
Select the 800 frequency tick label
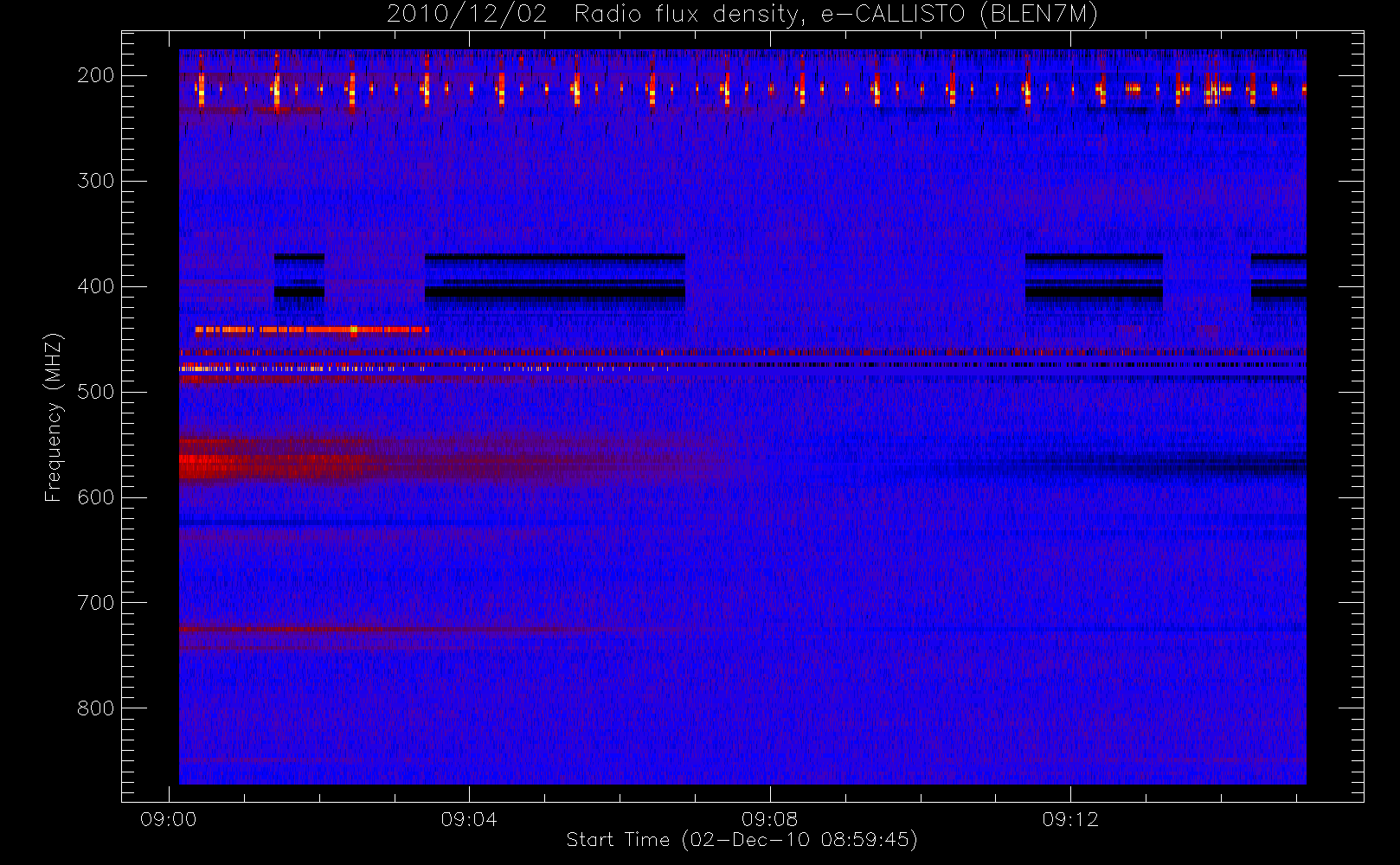point(95,708)
